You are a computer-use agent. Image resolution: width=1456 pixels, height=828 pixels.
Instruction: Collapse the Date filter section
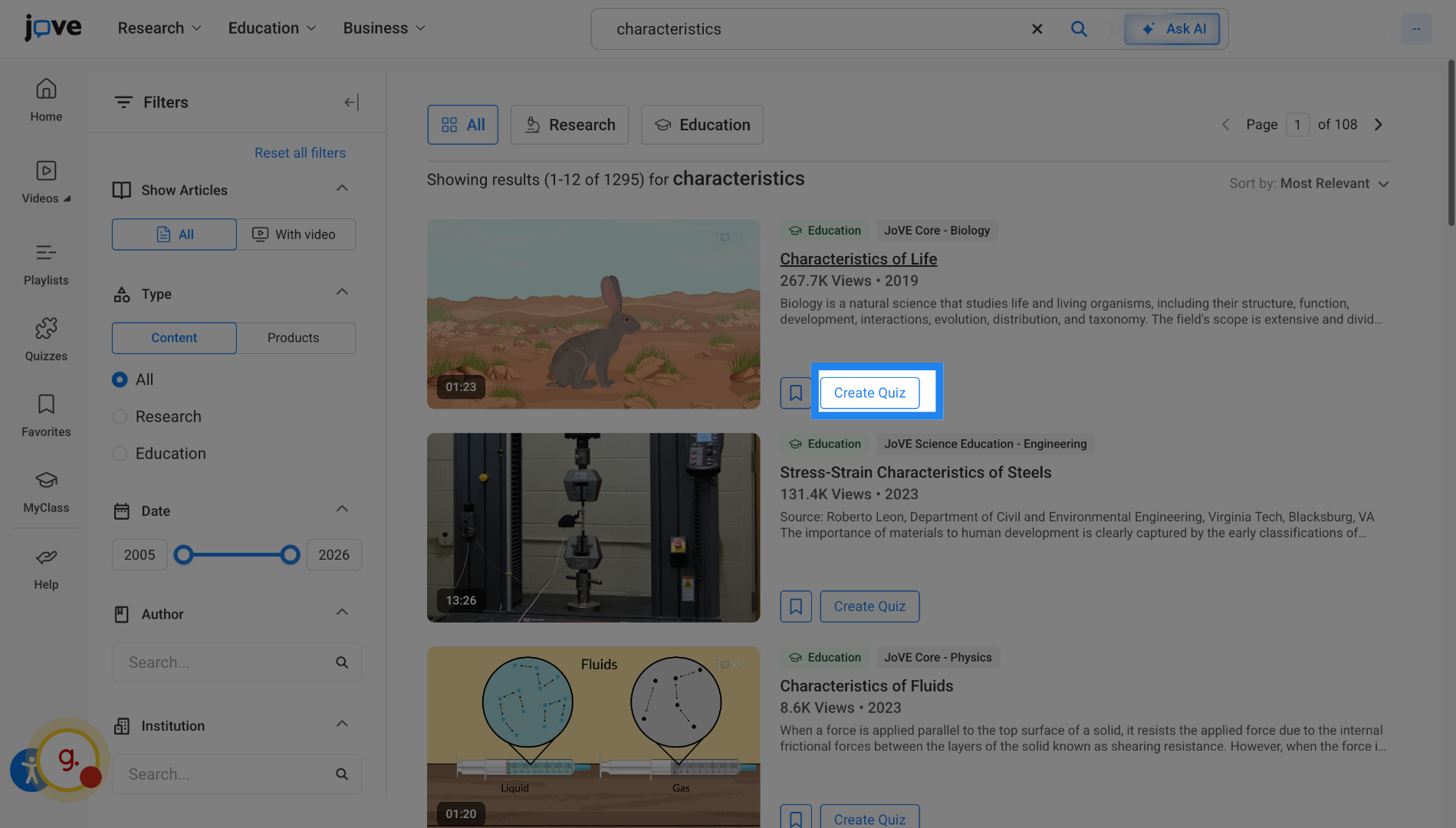point(341,508)
